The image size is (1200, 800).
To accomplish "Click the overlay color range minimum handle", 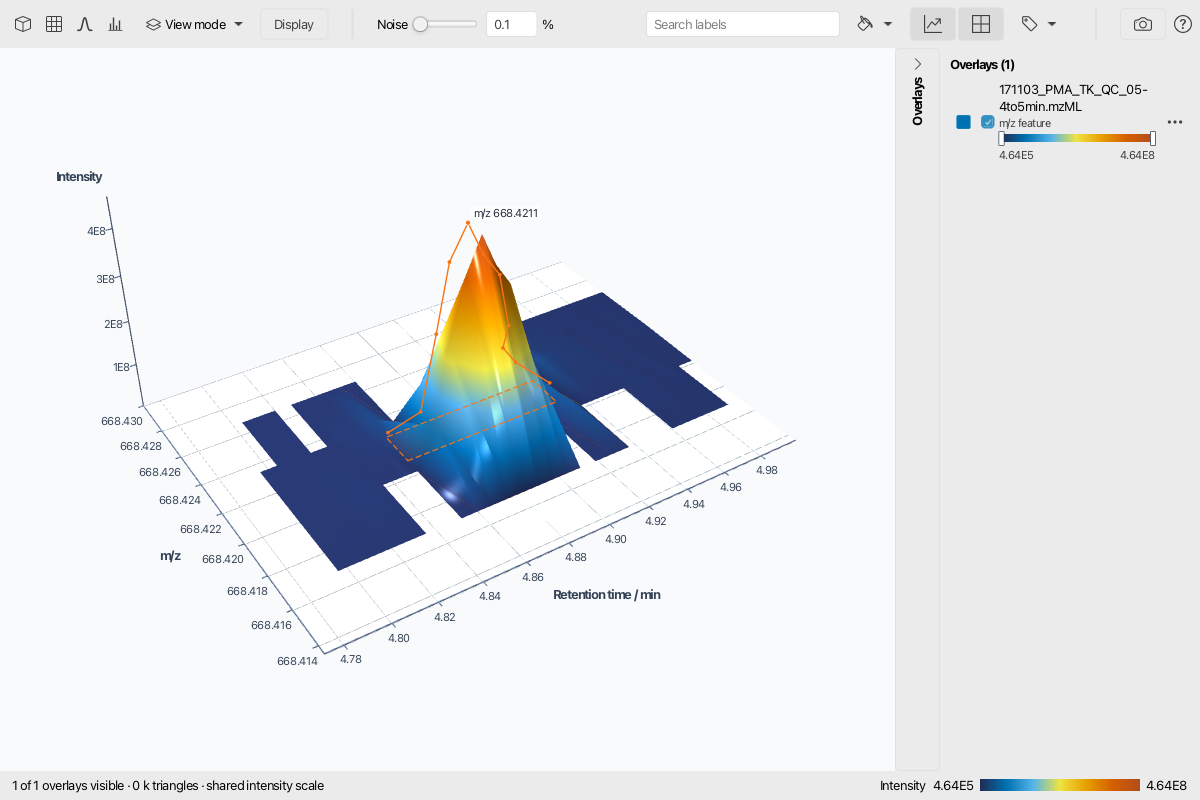I will tap(1001, 138).
